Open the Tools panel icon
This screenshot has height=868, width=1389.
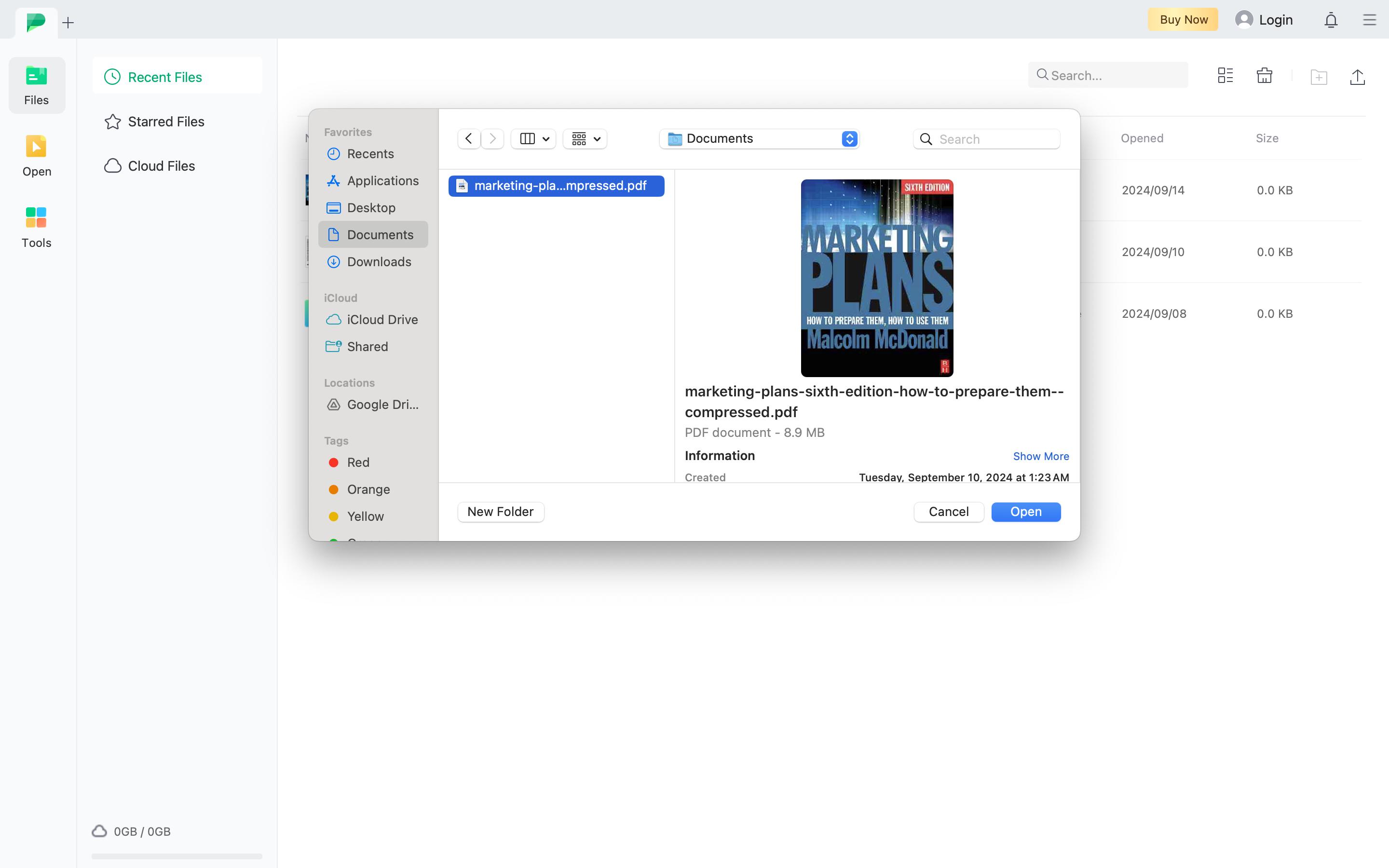(x=36, y=217)
